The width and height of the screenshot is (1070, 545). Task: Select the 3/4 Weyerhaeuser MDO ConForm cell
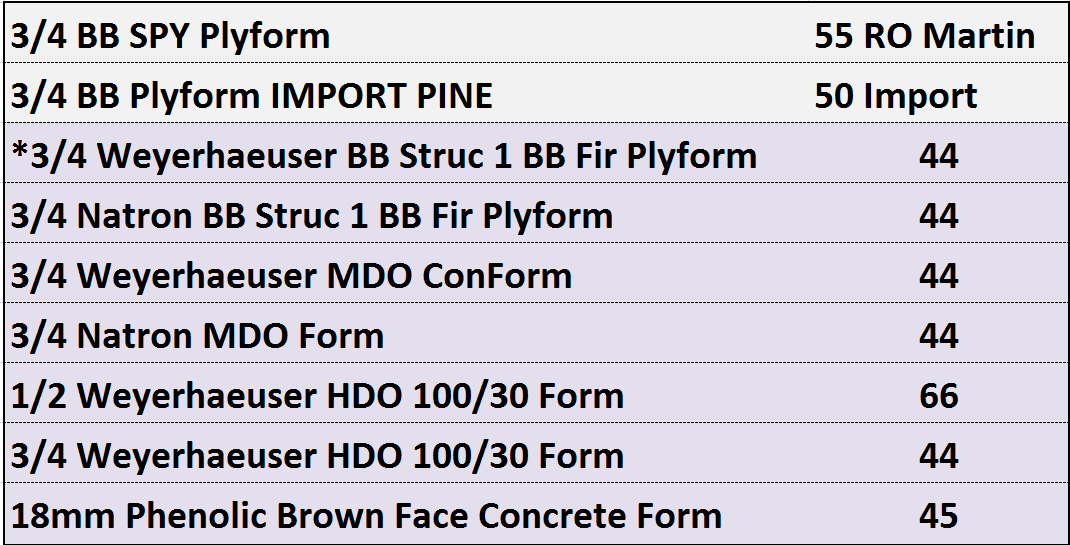(292, 276)
